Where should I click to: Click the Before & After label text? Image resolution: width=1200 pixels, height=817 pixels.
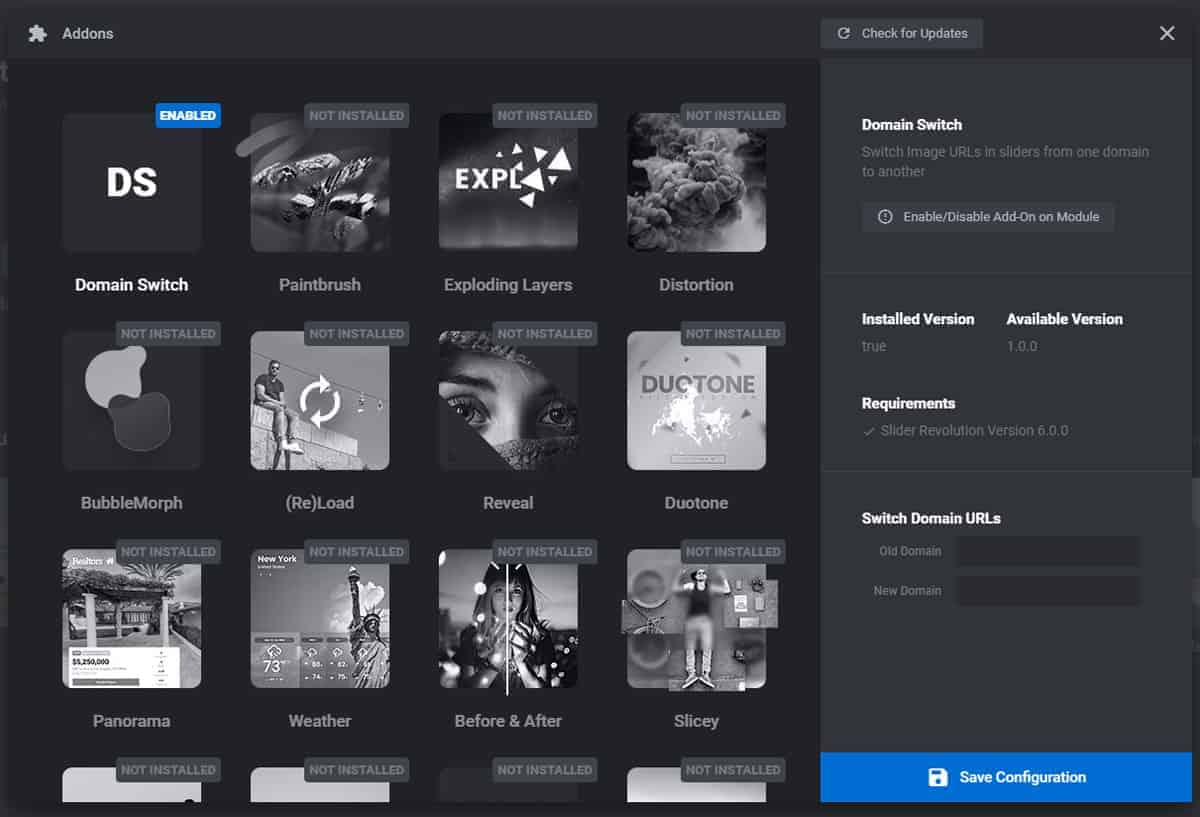508,721
